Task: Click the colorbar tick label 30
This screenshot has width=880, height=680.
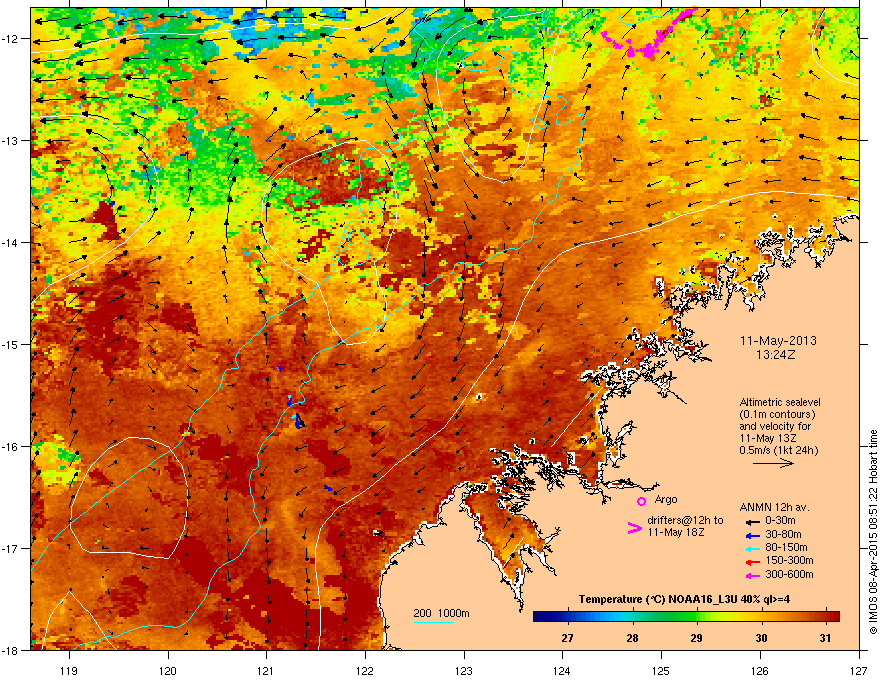Action: (x=761, y=638)
